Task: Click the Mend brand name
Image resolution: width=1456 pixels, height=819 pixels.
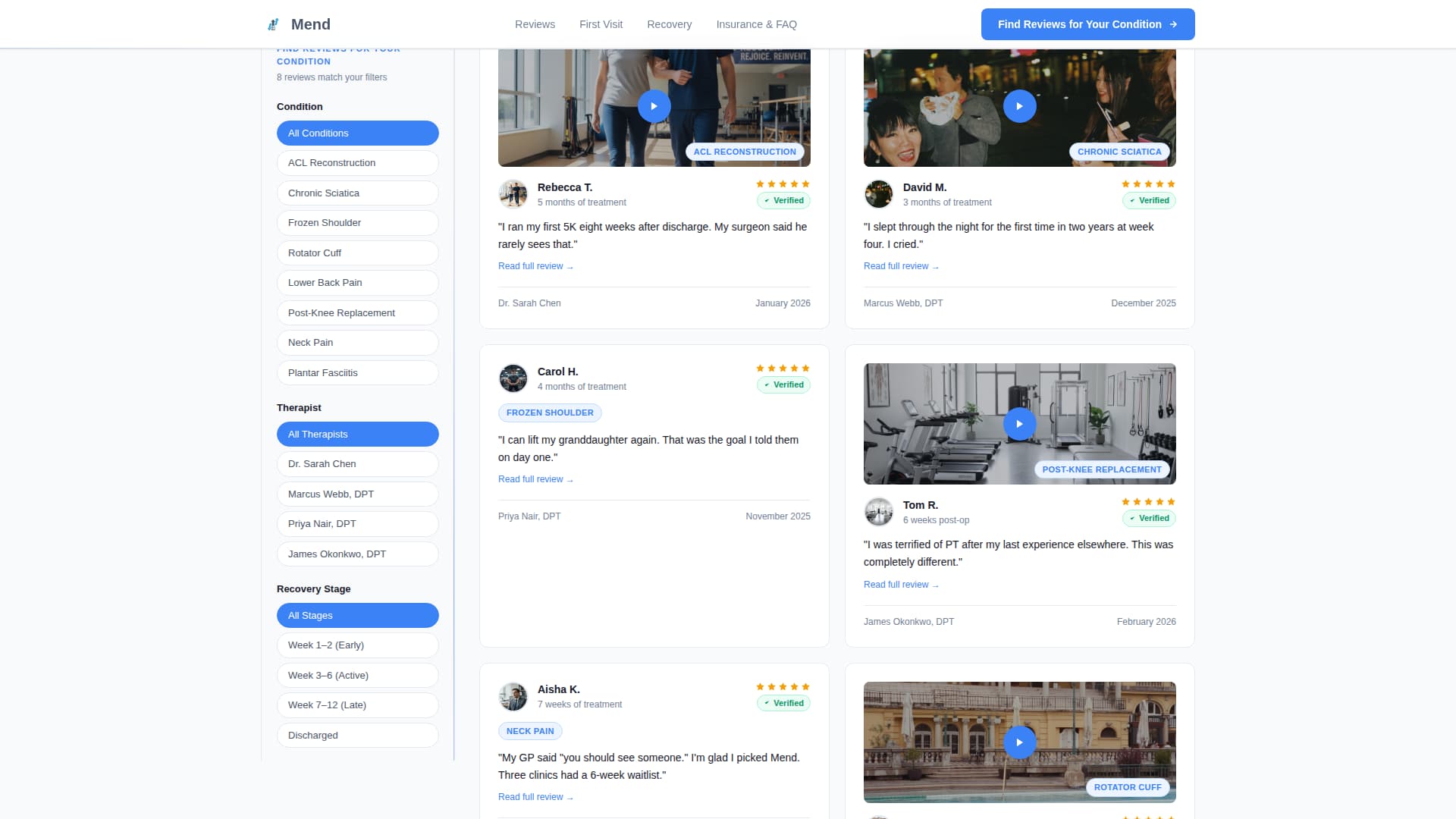Action: [x=311, y=24]
